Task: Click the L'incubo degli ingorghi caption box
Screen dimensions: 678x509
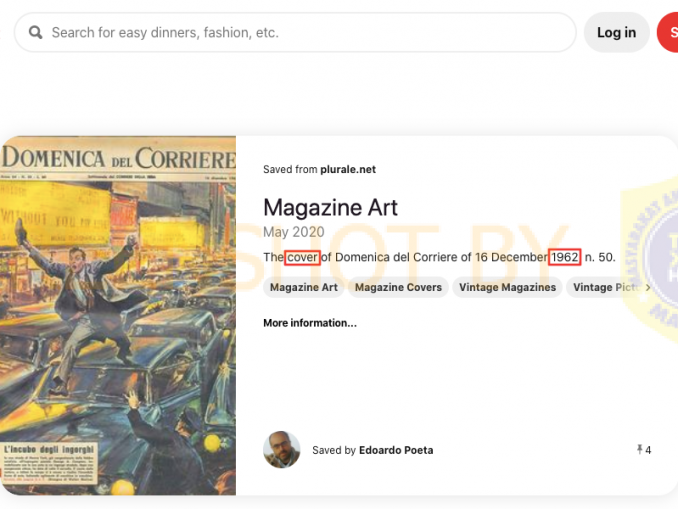Action: click(49, 464)
